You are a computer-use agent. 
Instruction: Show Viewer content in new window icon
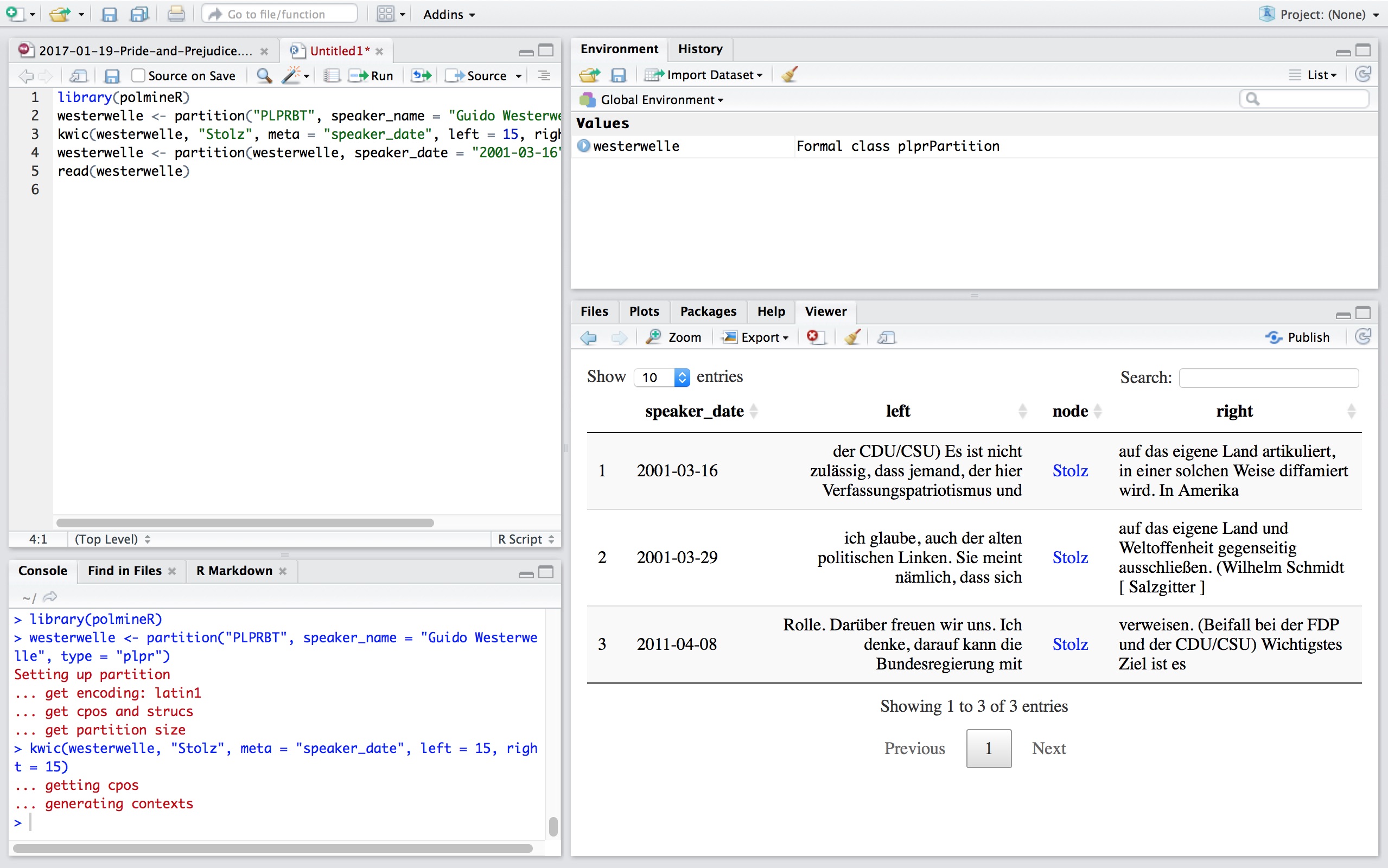click(887, 337)
